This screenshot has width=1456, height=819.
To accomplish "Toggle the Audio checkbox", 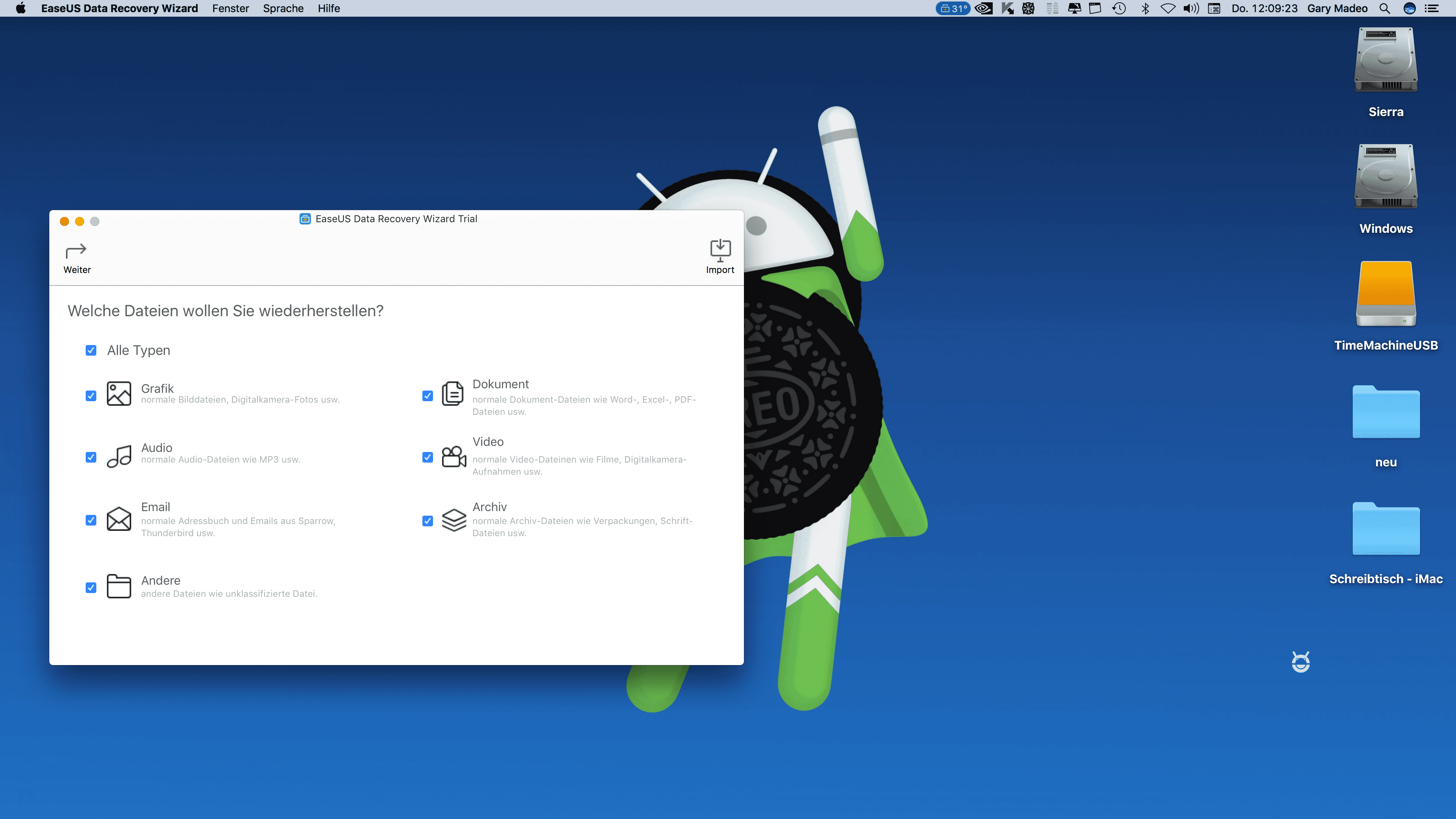I will [x=91, y=457].
